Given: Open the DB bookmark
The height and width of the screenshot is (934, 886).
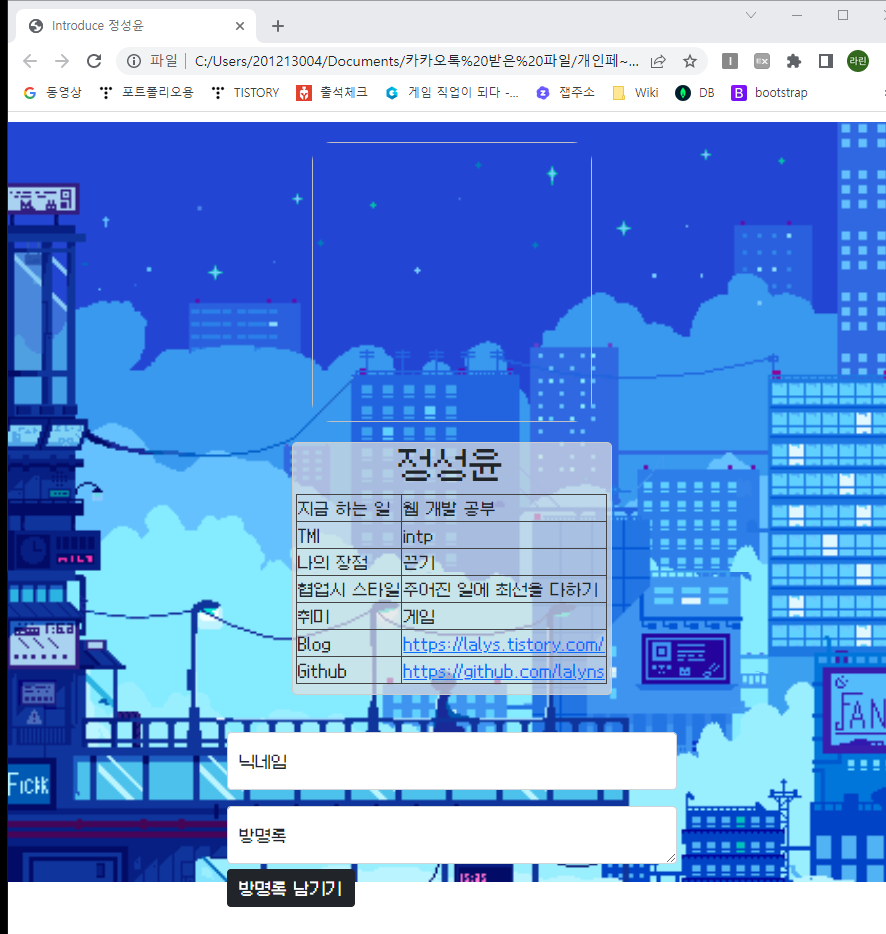Looking at the screenshot, I should [x=695, y=93].
